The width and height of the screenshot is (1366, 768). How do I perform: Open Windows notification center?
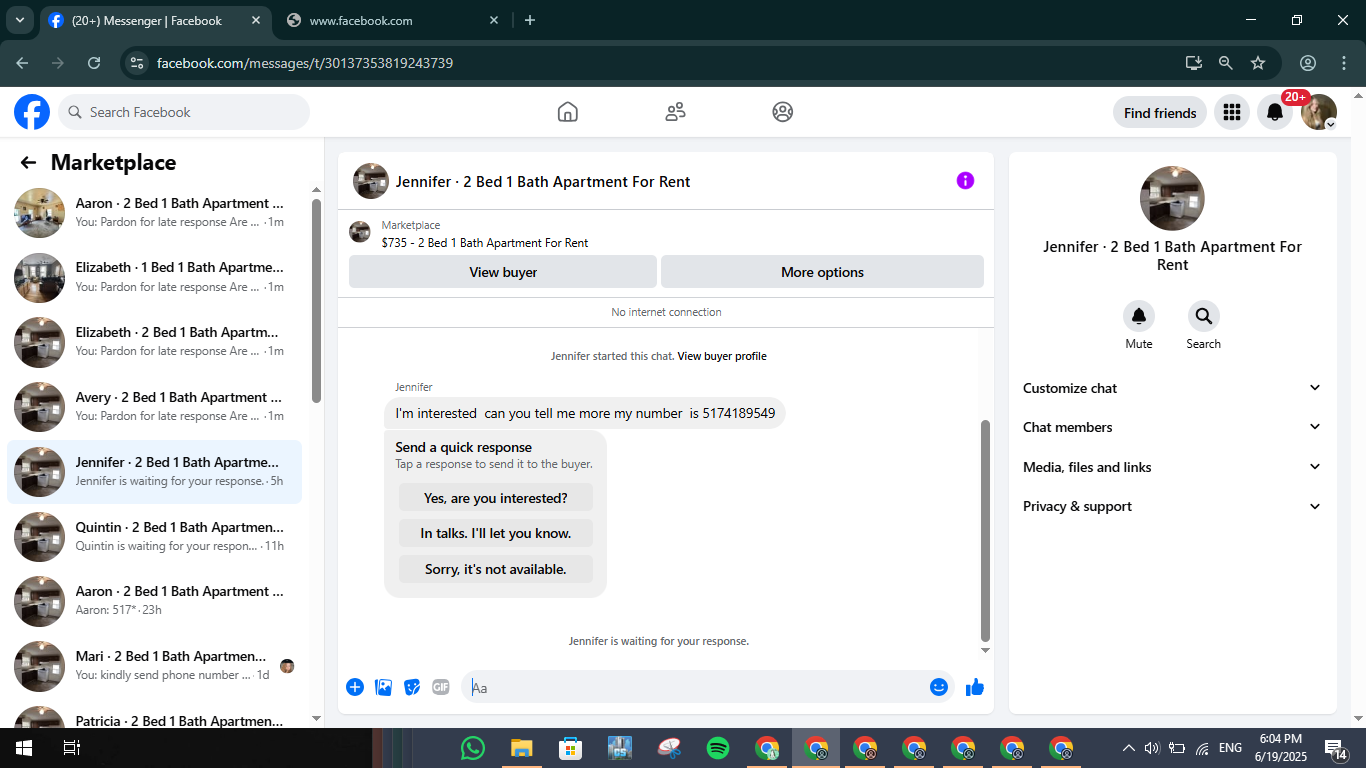click(1335, 748)
